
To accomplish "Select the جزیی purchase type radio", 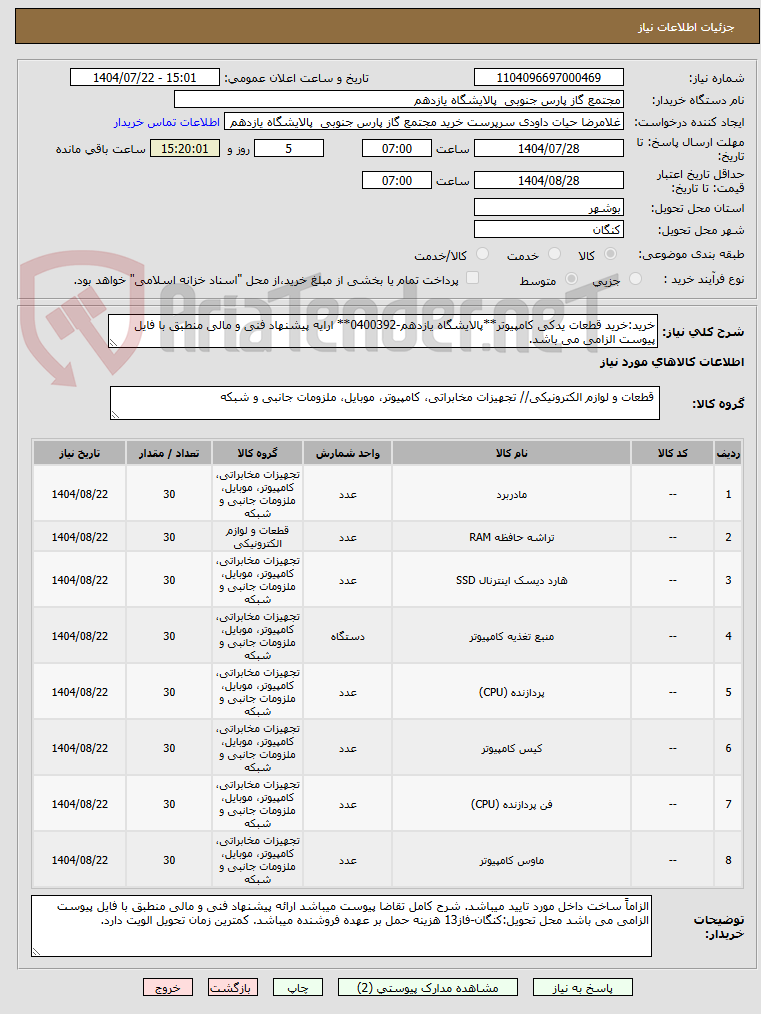I will (636, 279).
